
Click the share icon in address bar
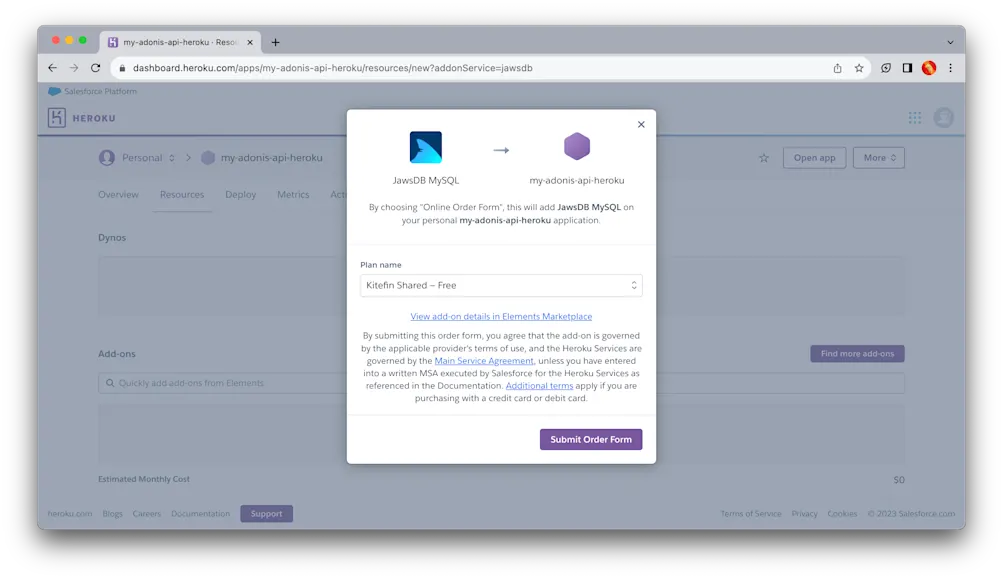[x=837, y=68]
